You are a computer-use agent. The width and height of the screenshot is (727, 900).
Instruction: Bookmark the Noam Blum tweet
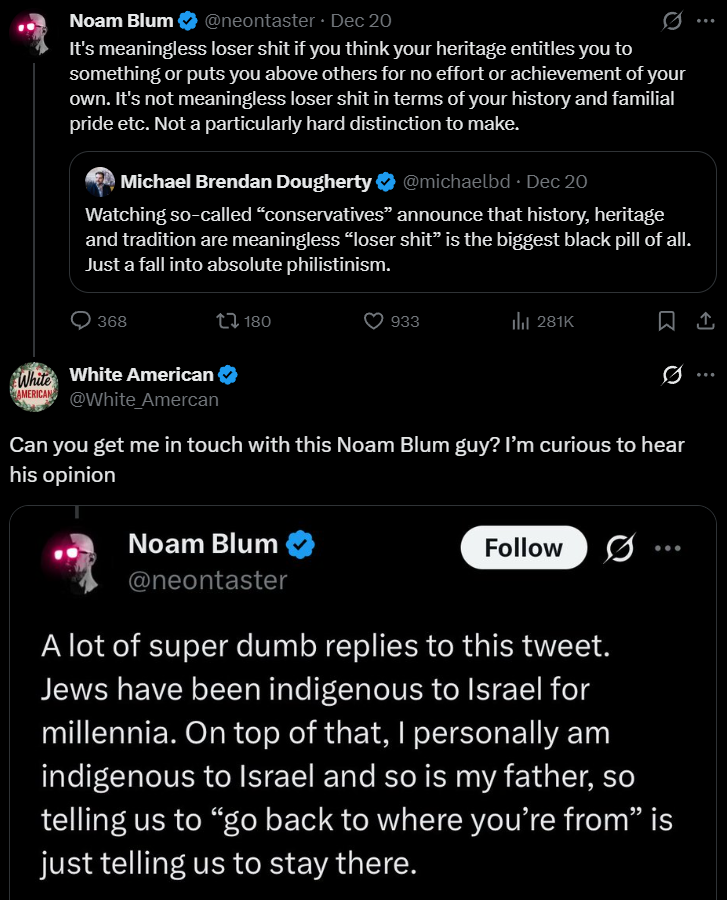point(666,321)
